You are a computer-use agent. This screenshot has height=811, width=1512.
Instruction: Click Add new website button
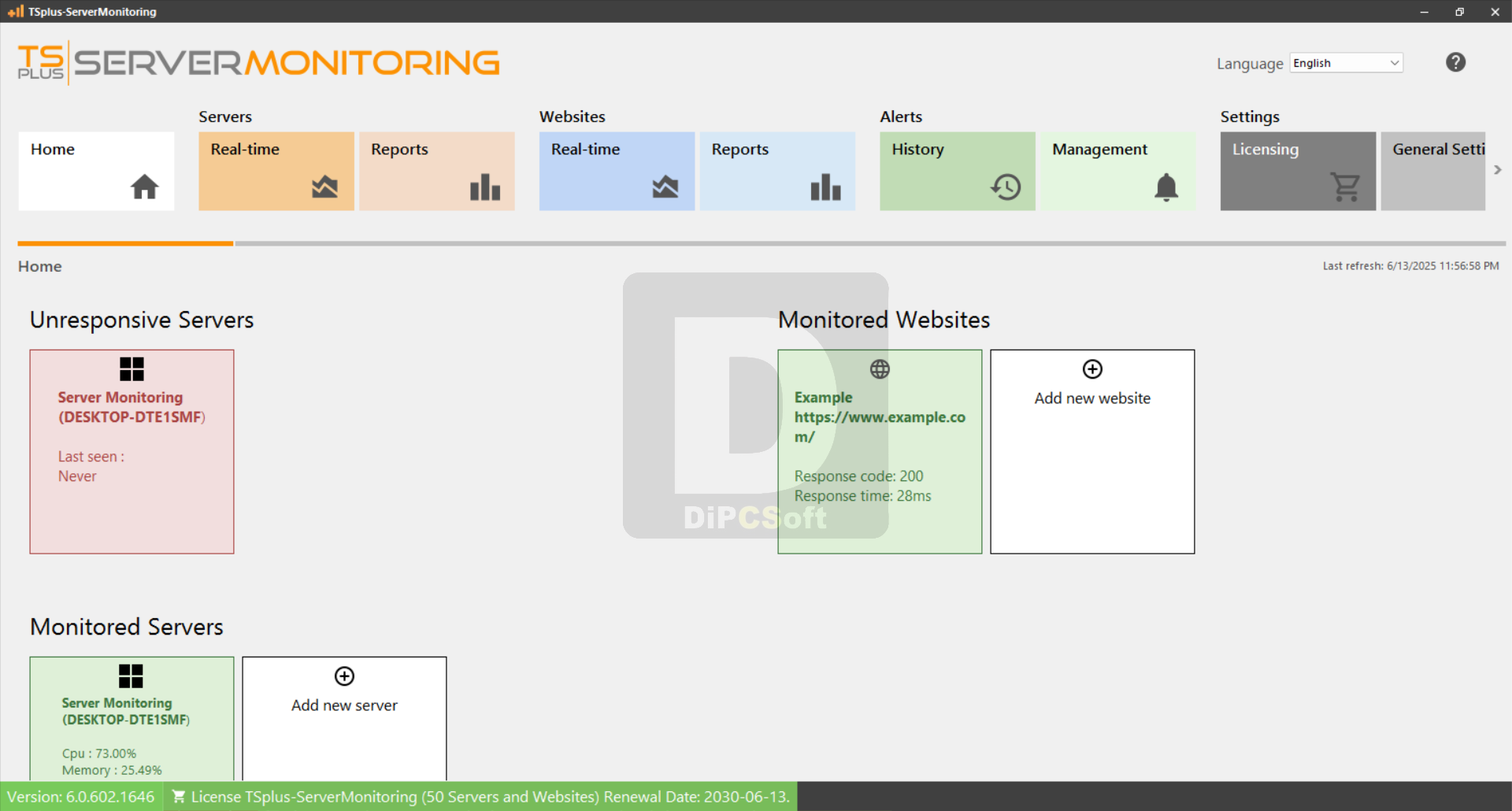pos(1092,452)
